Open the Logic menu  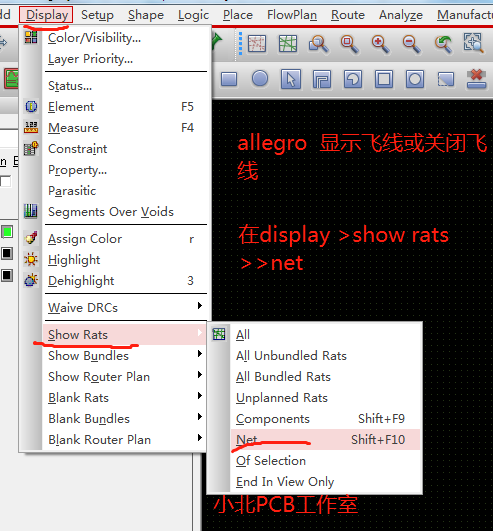coord(193,15)
